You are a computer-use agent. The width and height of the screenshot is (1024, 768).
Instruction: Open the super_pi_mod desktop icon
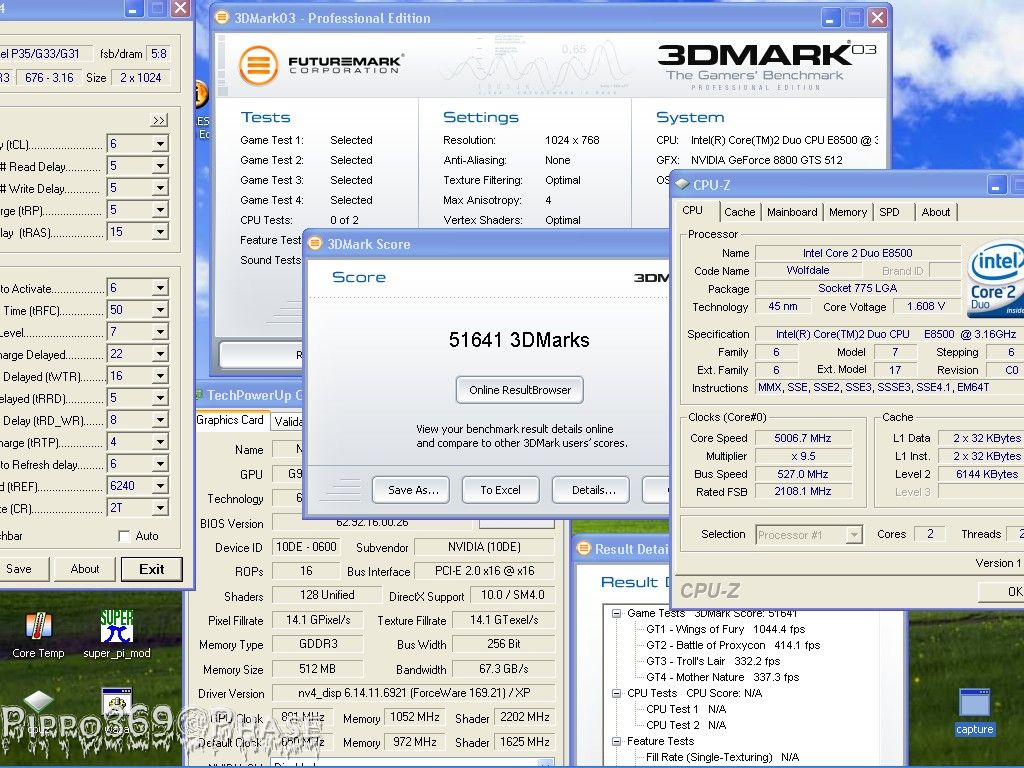pos(117,635)
